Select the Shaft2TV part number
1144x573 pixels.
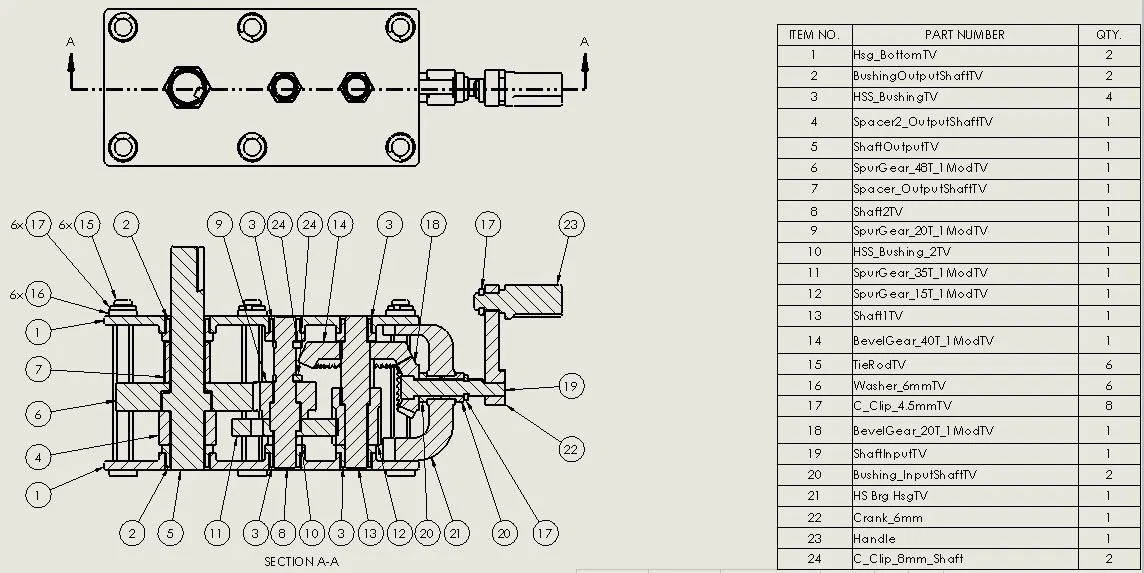(965, 211)
